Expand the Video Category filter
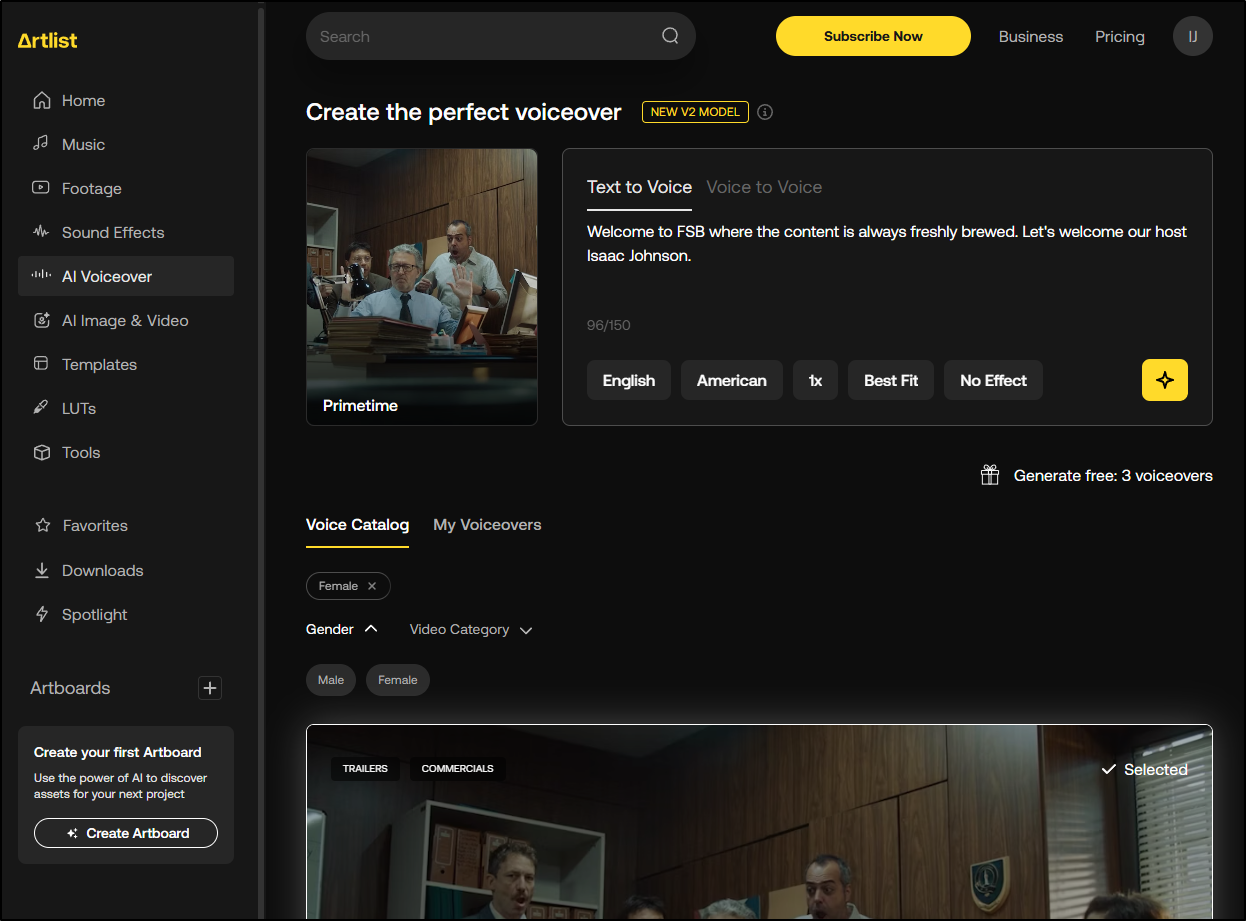1246x921 pixels. tap(471, 630)
